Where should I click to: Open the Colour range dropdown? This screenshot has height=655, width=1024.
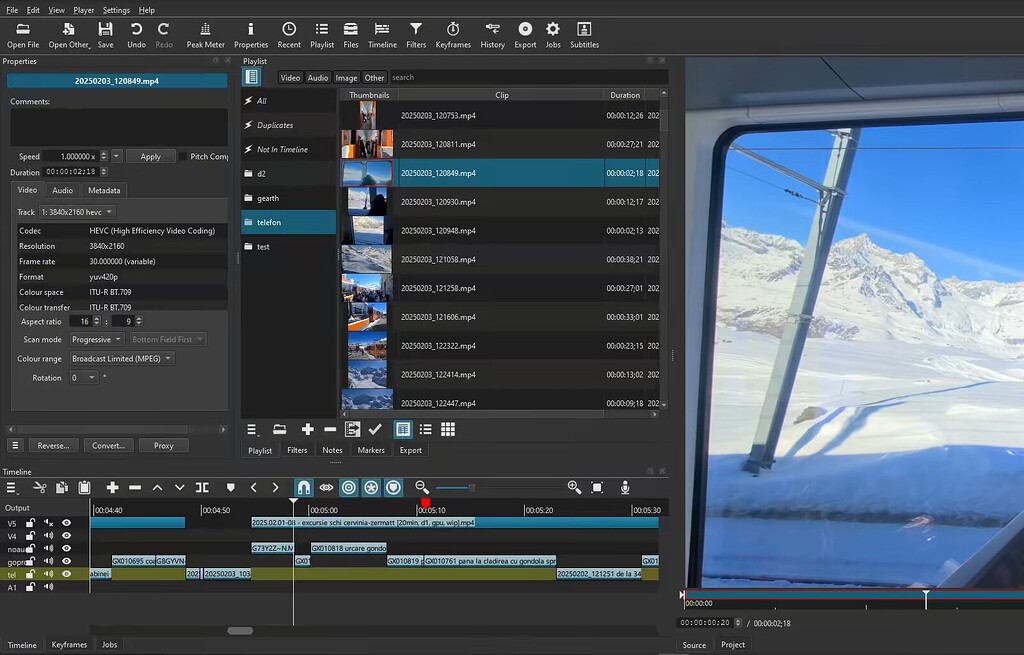[122, 358]
